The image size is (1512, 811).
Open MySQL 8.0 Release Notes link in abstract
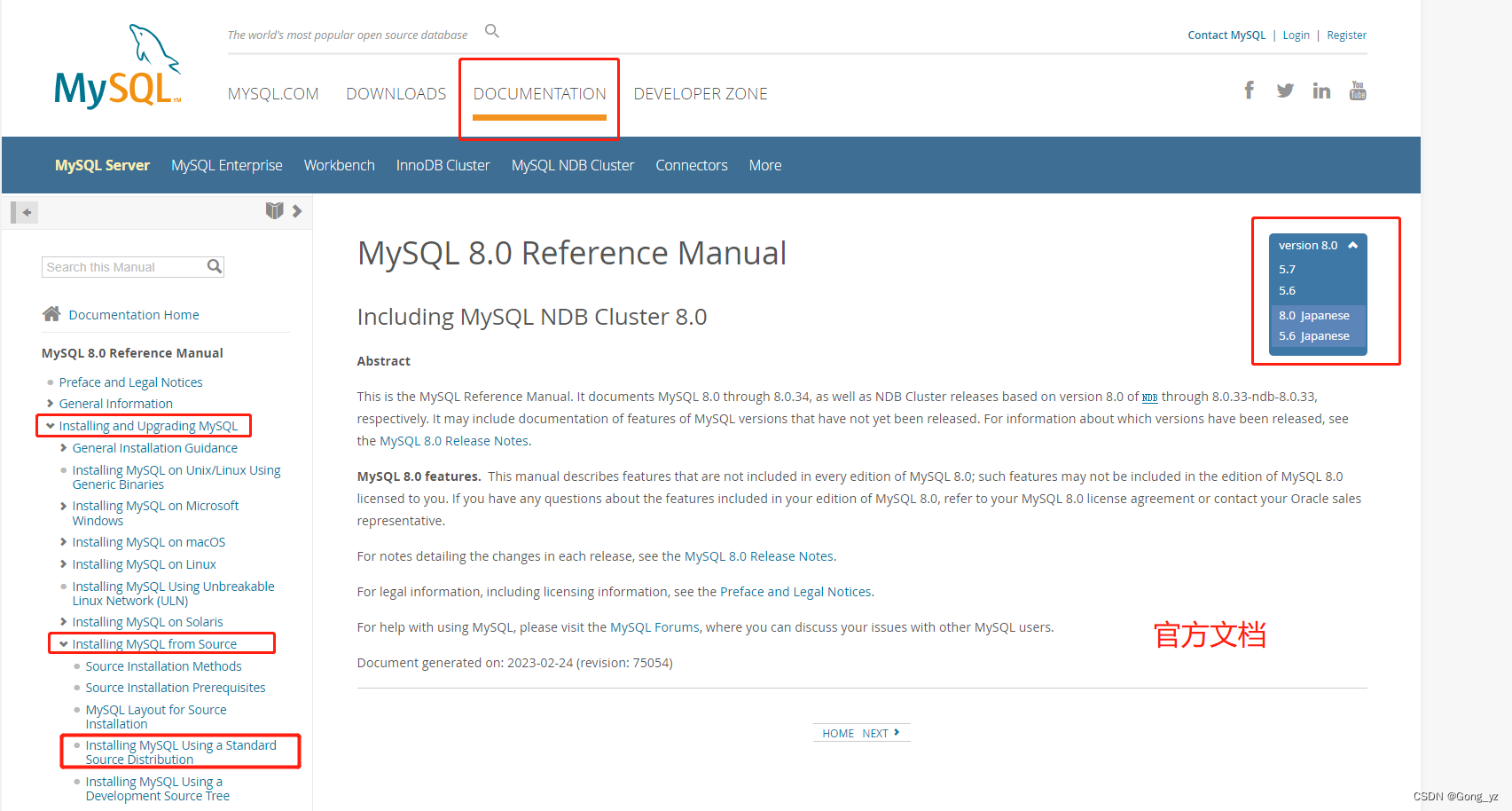(x=454, y=441)
